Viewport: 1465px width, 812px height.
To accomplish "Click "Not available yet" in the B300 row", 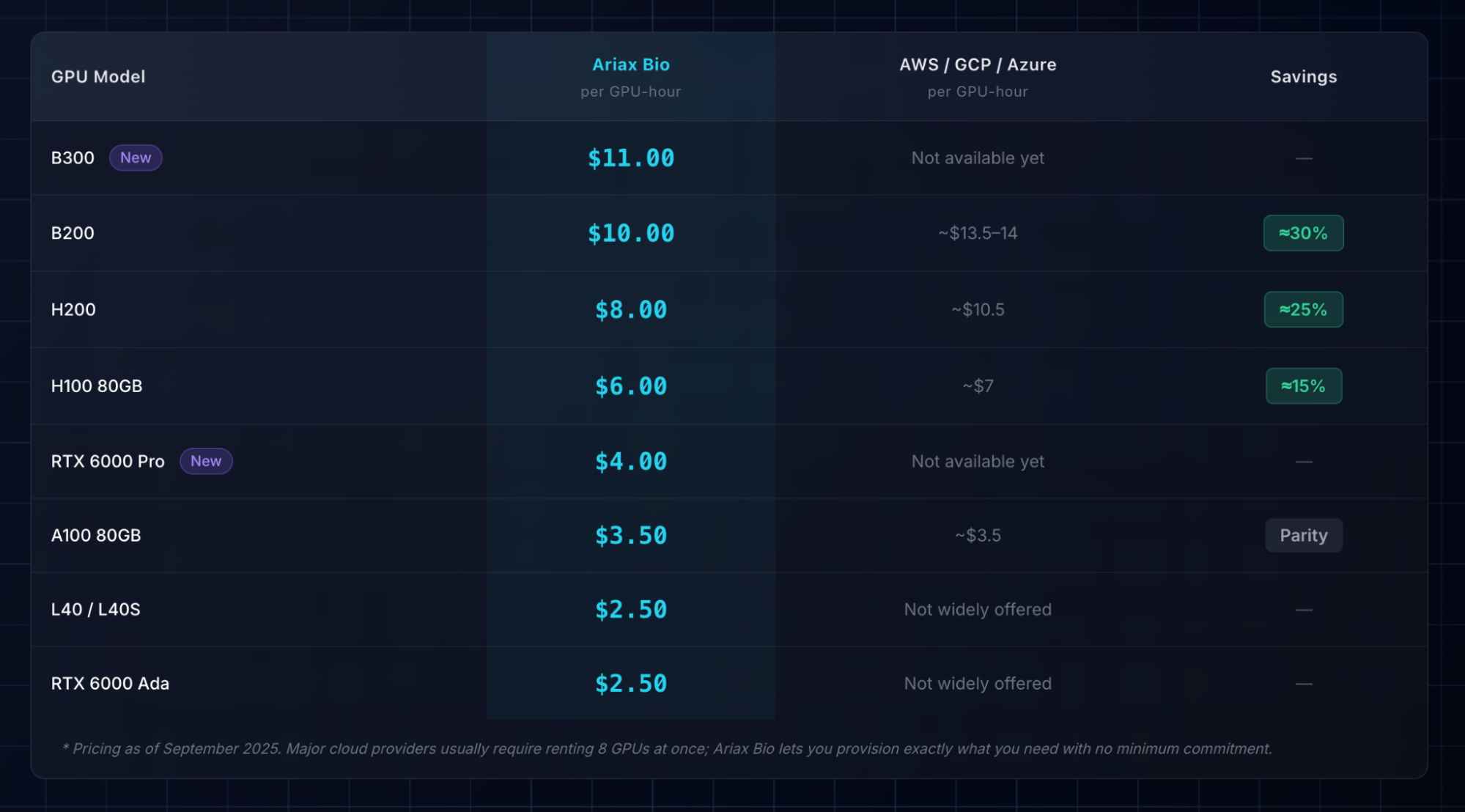I will pyautogui.click(x=977, y=158).
